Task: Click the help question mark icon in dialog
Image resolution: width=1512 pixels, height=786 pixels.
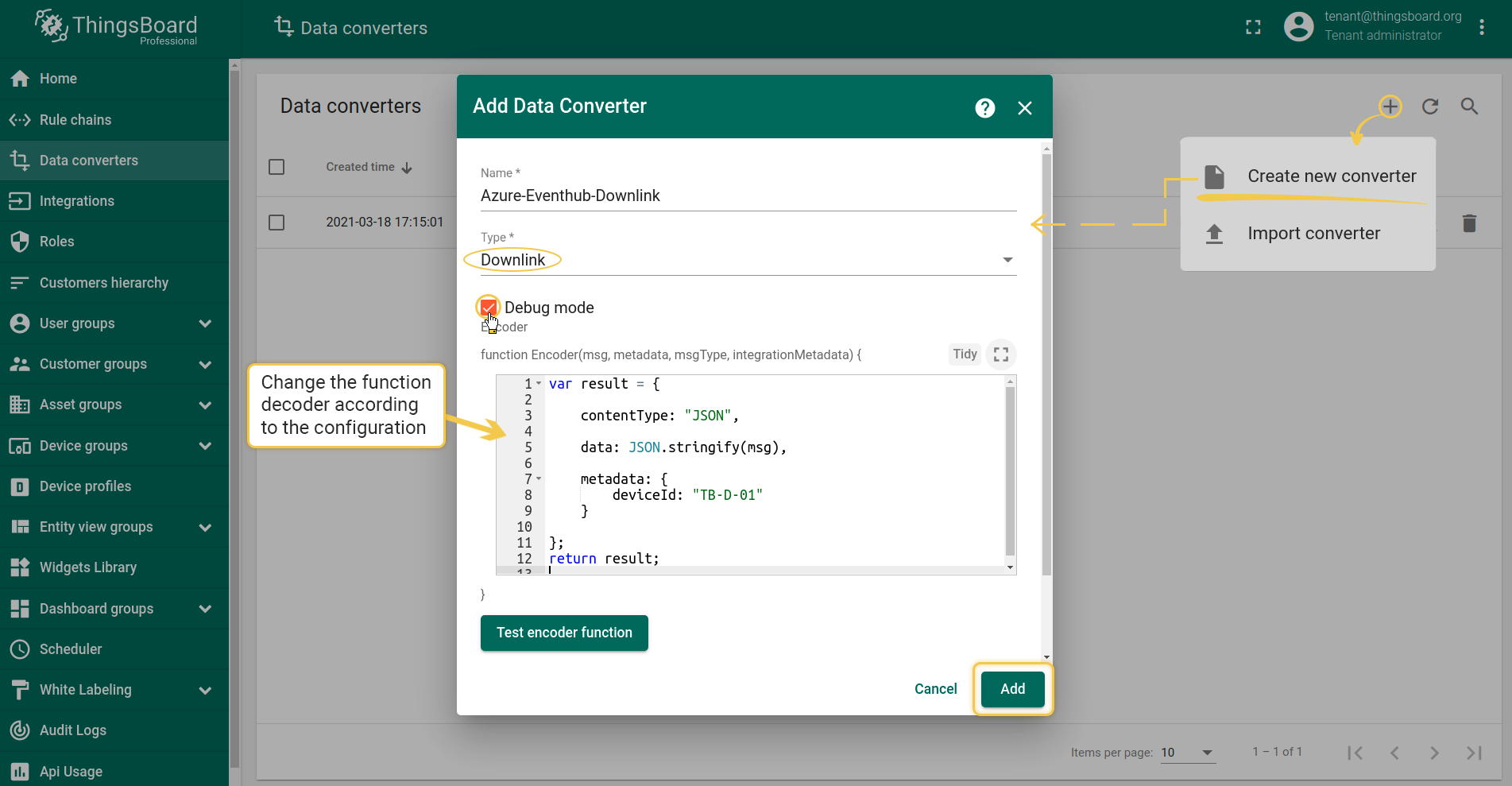Action: (984, 108)
